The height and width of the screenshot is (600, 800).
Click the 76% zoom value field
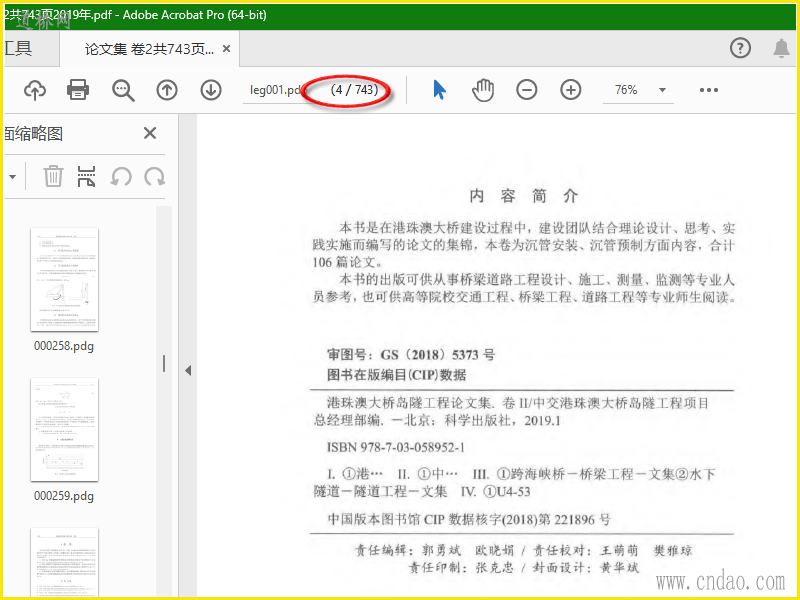pyautogui.click(x=626, y=90)
